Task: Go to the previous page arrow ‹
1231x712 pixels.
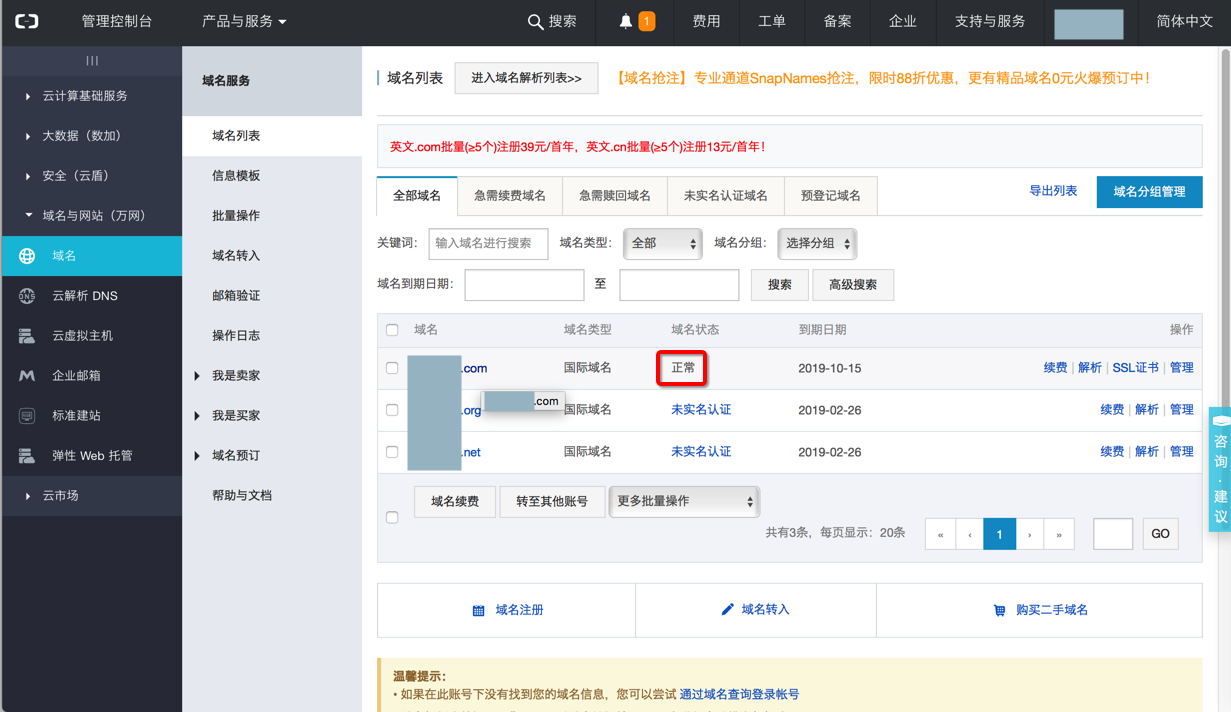Action: click(x=970, y=534)
